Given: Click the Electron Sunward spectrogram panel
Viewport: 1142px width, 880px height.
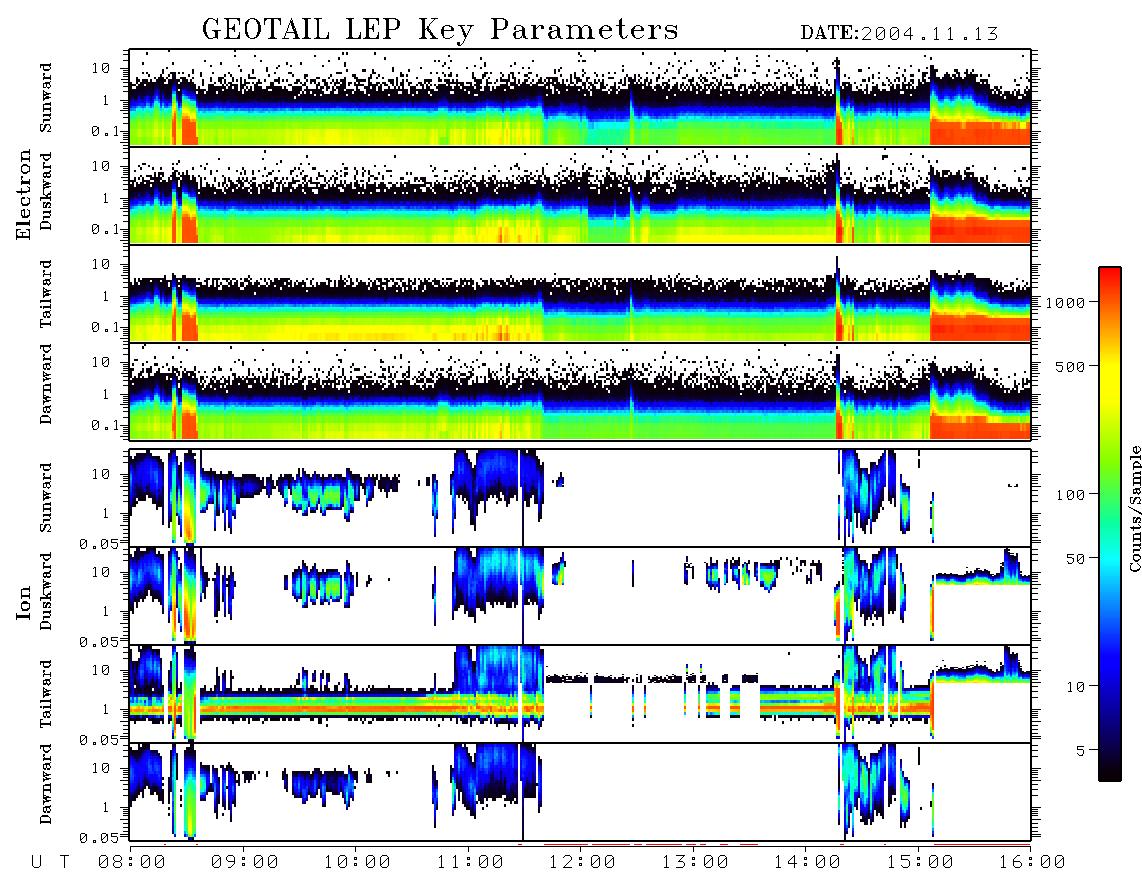Looking at the screenshot, I should pos(580,98).
